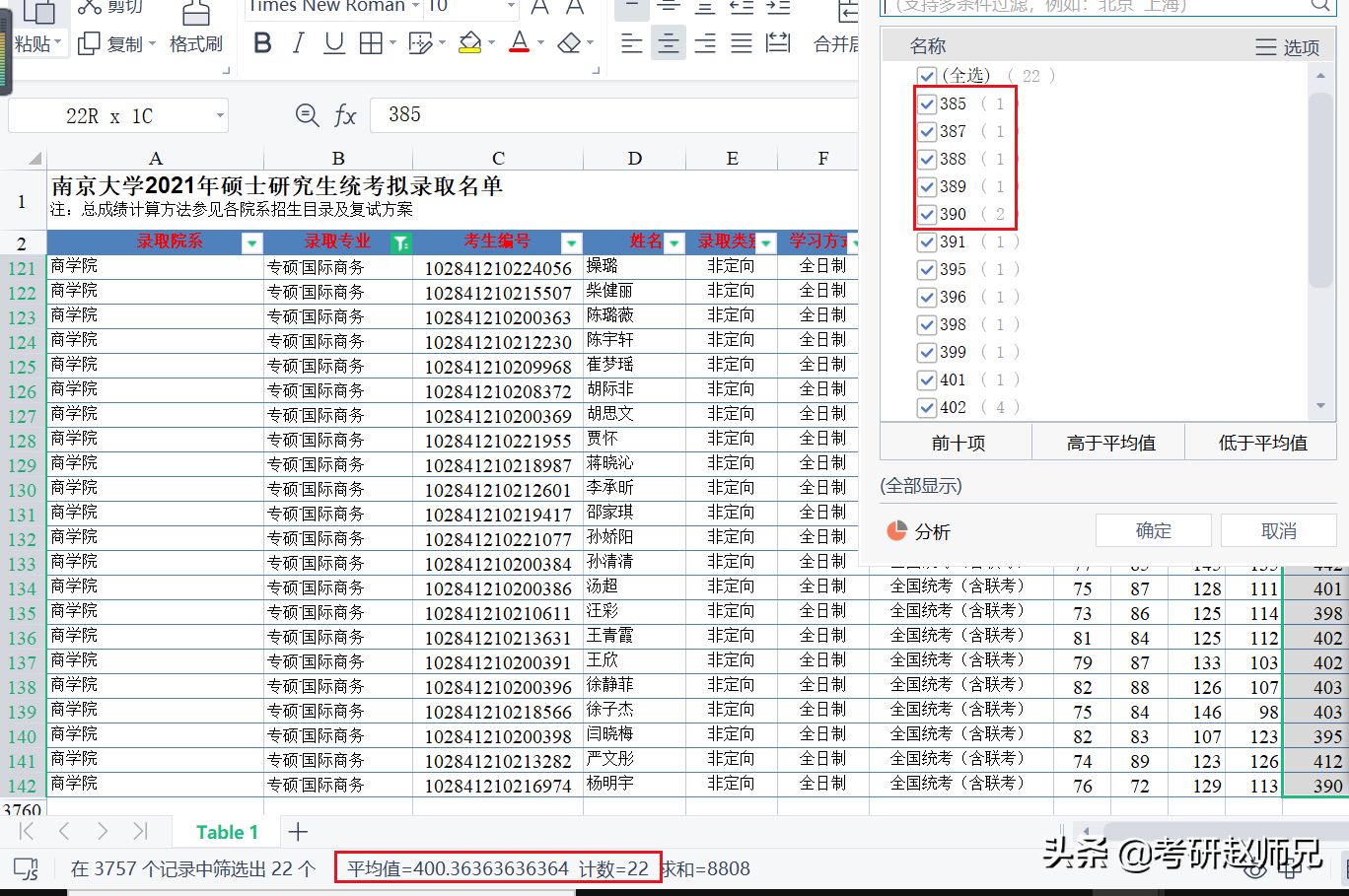Apply underline formatting

pos(334,43)
